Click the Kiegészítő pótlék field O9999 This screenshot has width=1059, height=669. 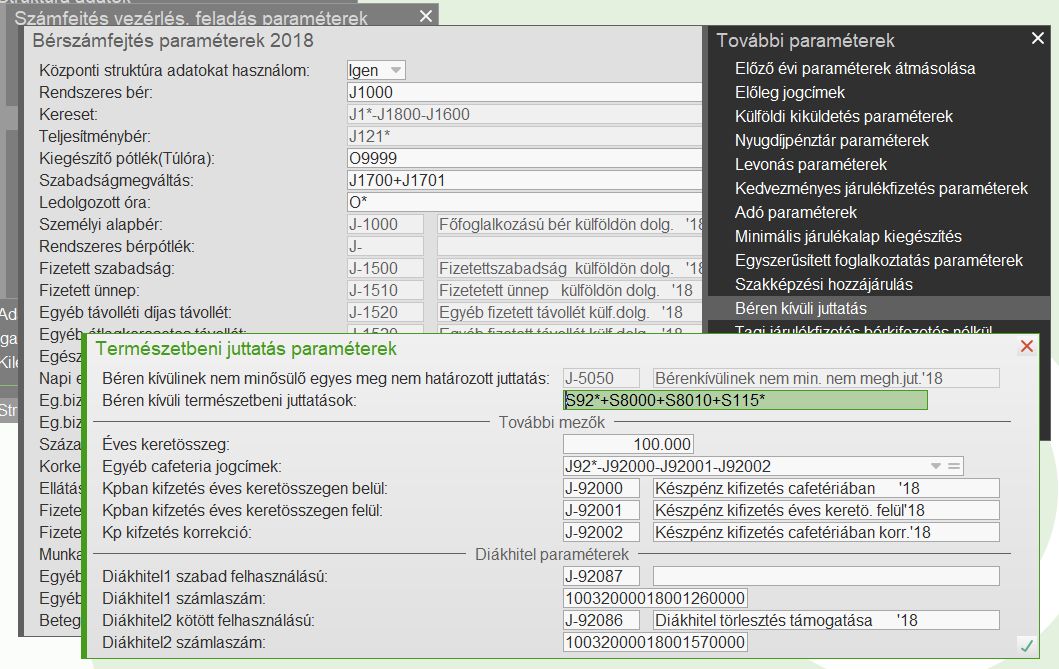pos(524,158)
